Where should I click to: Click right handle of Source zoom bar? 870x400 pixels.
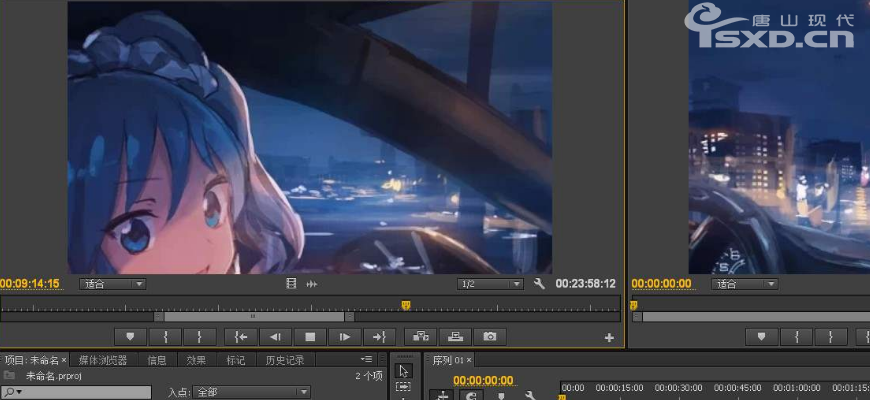click(x=350, y=317)
